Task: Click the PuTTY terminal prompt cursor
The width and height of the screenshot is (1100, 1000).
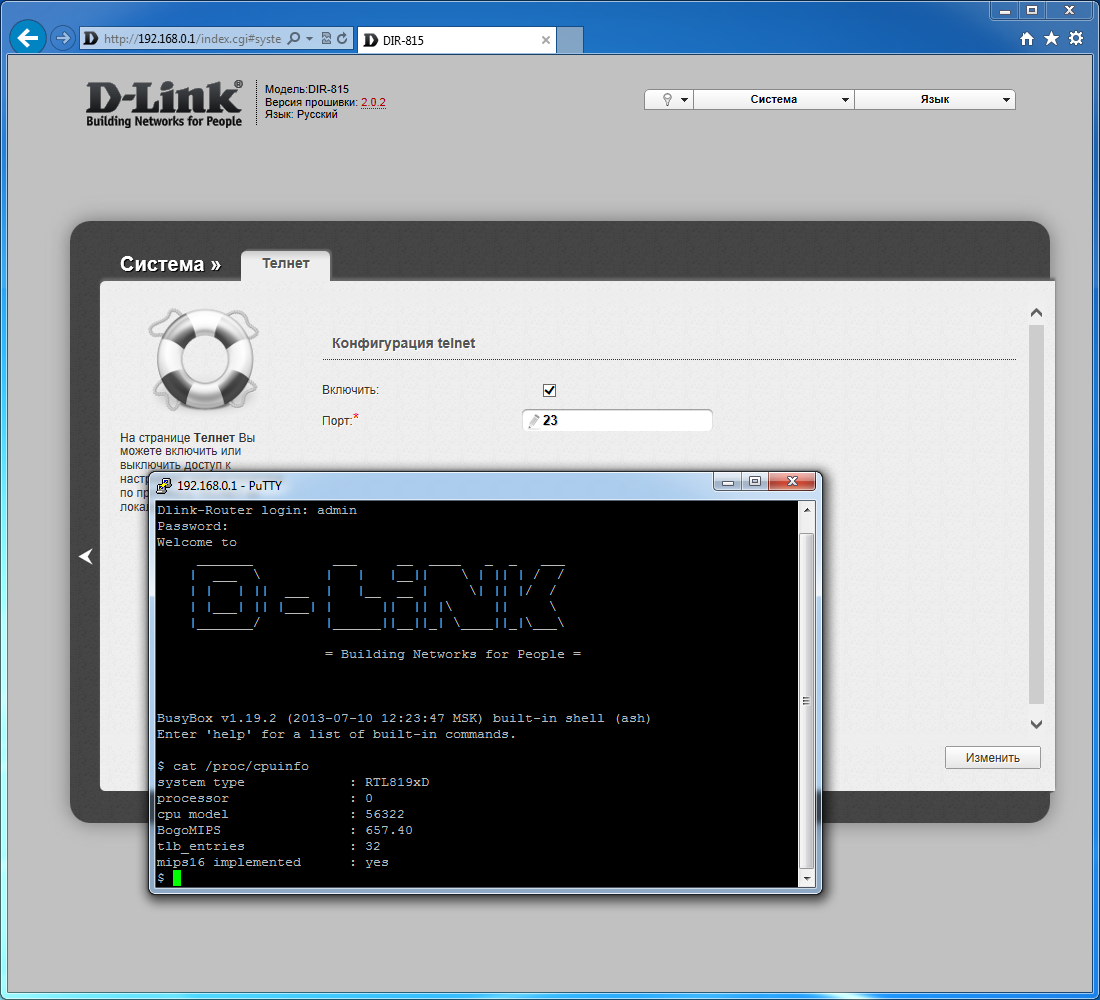Action: [x=177, y=878]
